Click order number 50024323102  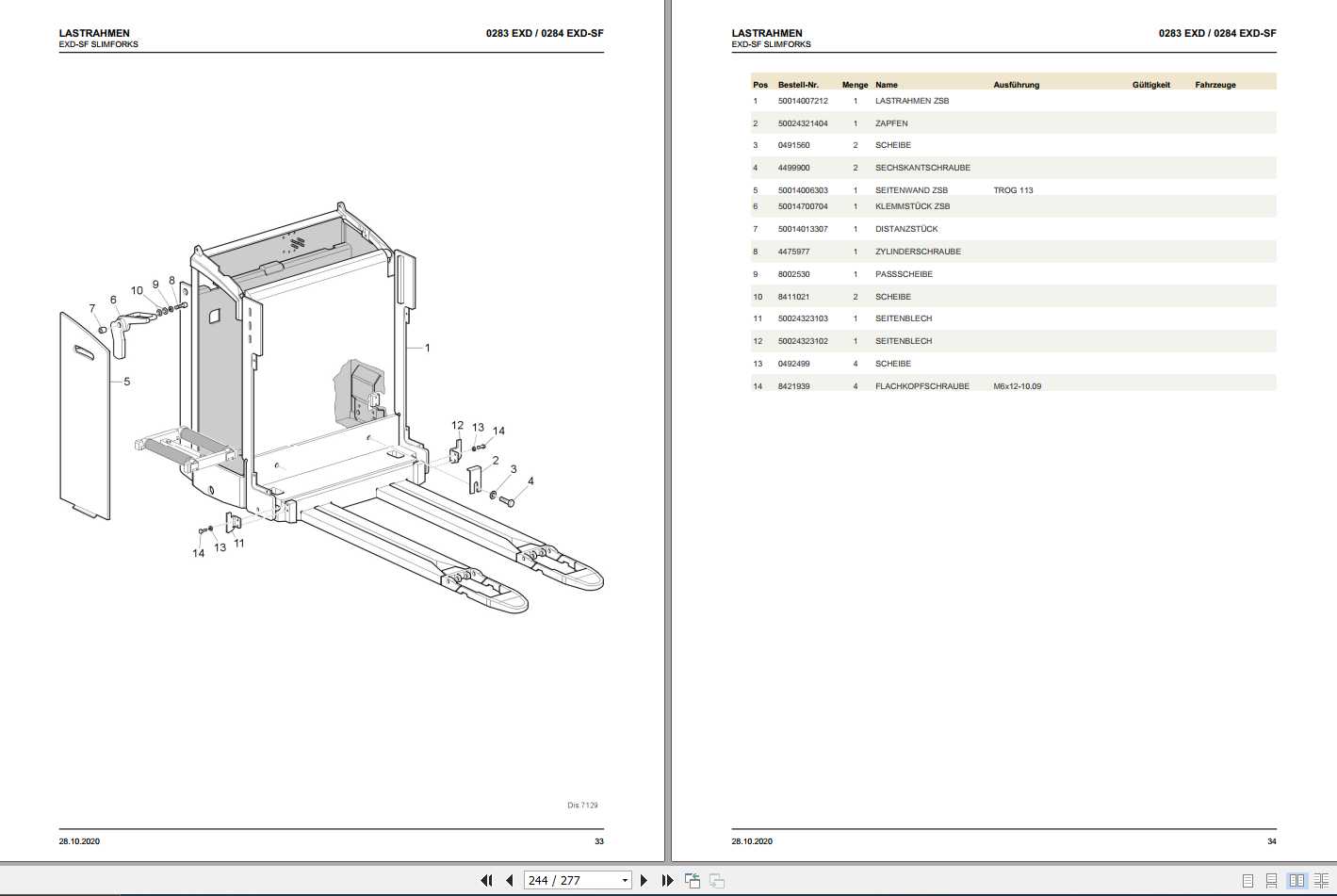tap(803, 341)
